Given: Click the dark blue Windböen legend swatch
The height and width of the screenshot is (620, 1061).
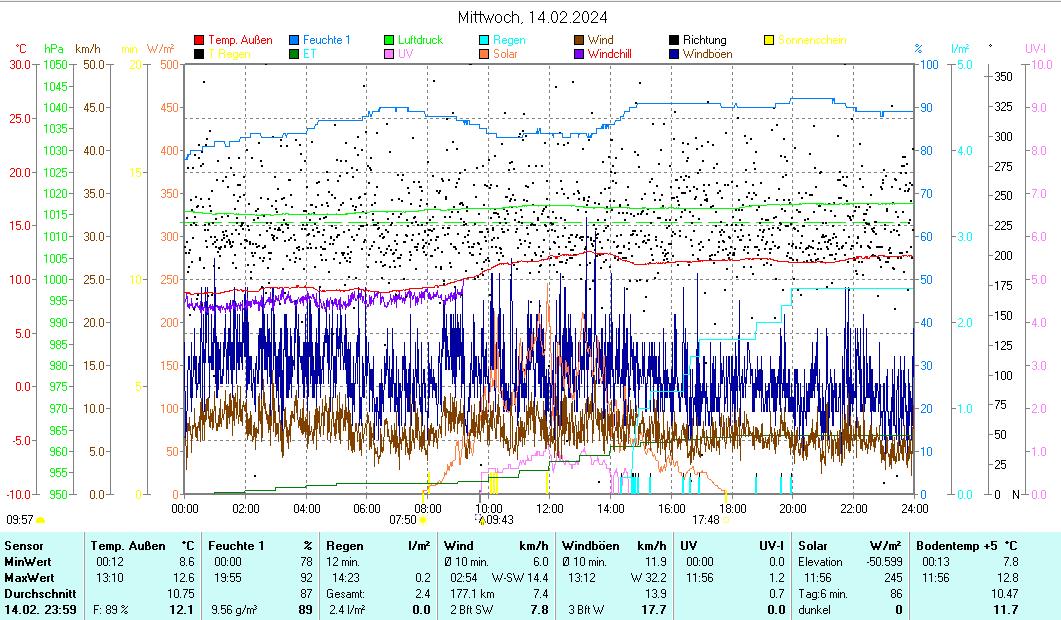Looking at the screenshot, I should [x=675, y=54].
